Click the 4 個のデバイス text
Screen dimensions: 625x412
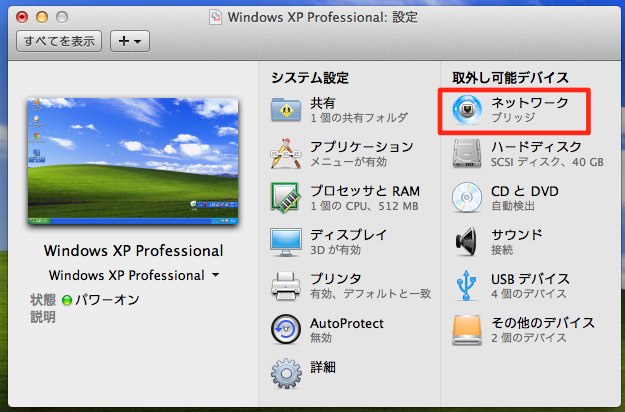pos(529,294)
